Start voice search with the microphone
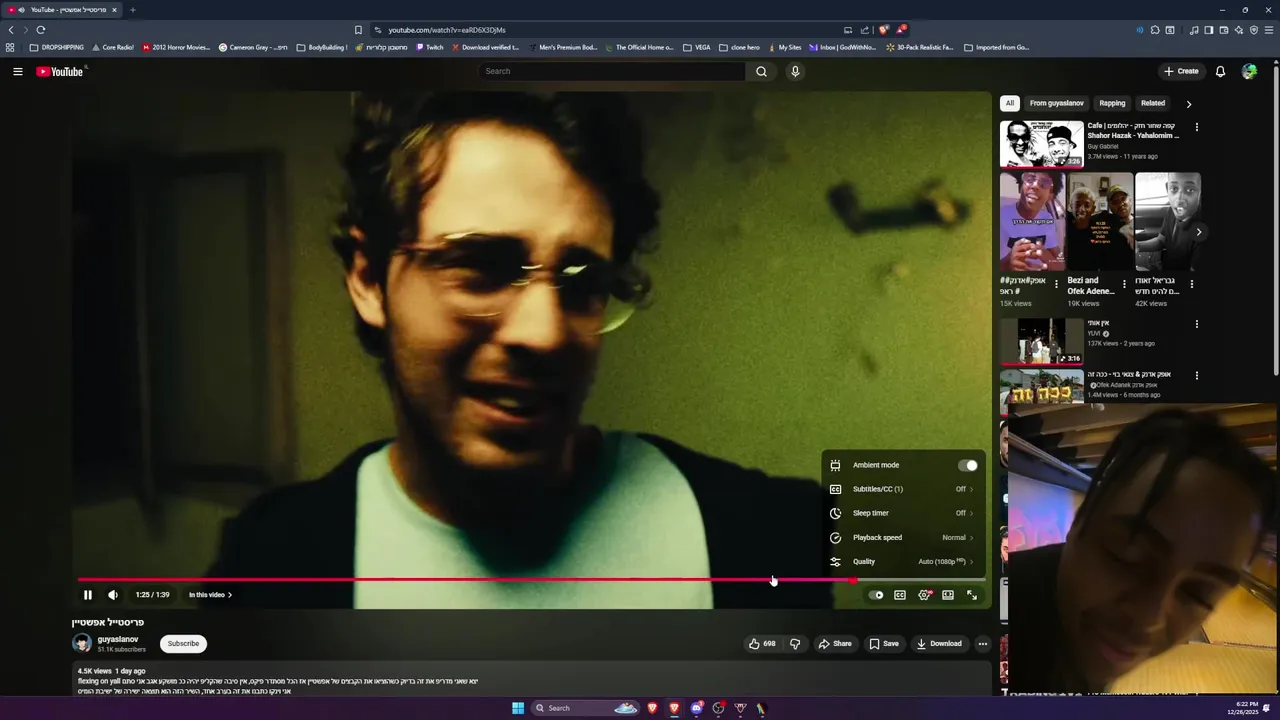This screenshot has height=720, width=1280. pos(795,71)
